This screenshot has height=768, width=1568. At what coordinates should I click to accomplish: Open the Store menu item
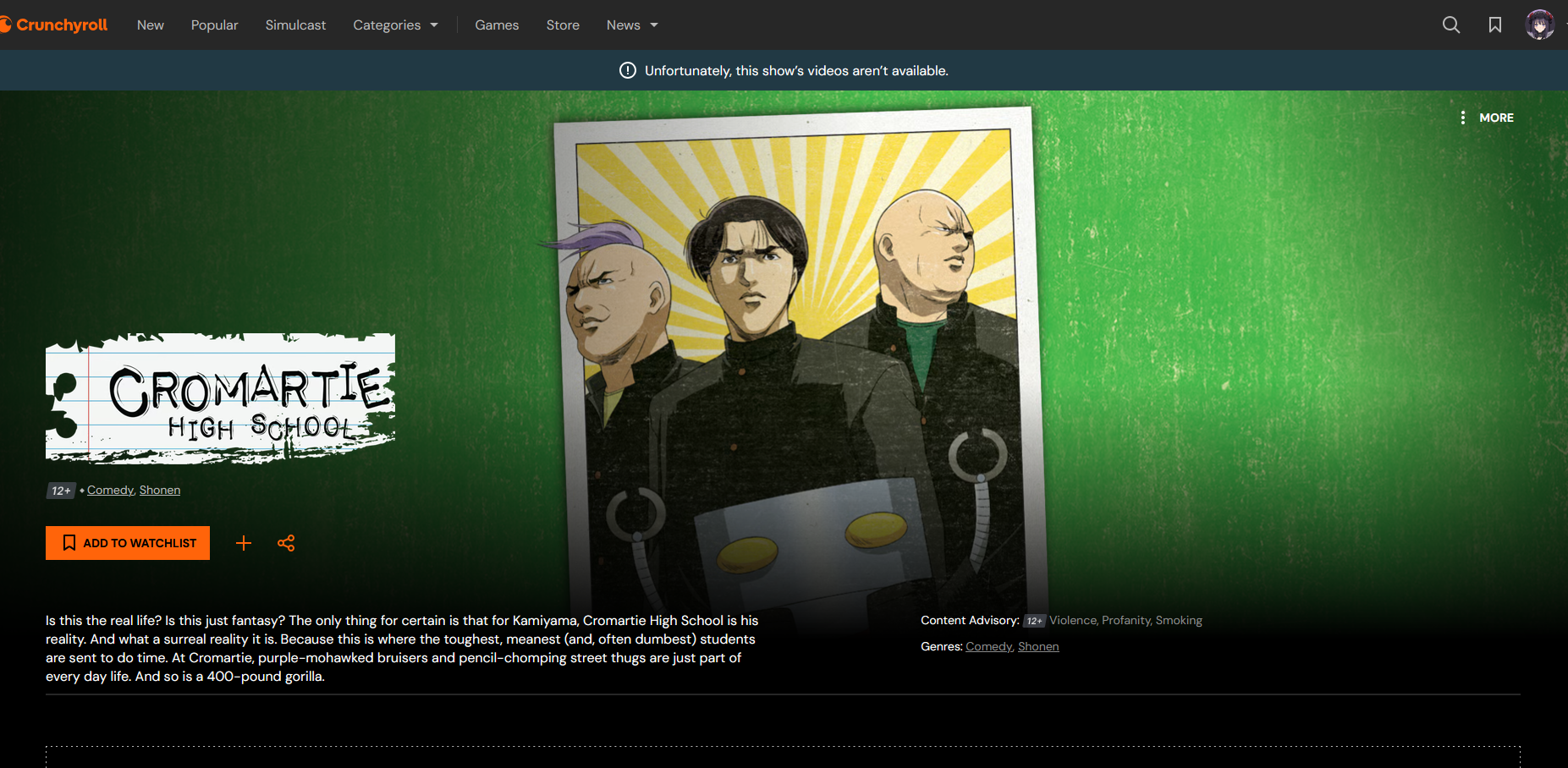563,25
